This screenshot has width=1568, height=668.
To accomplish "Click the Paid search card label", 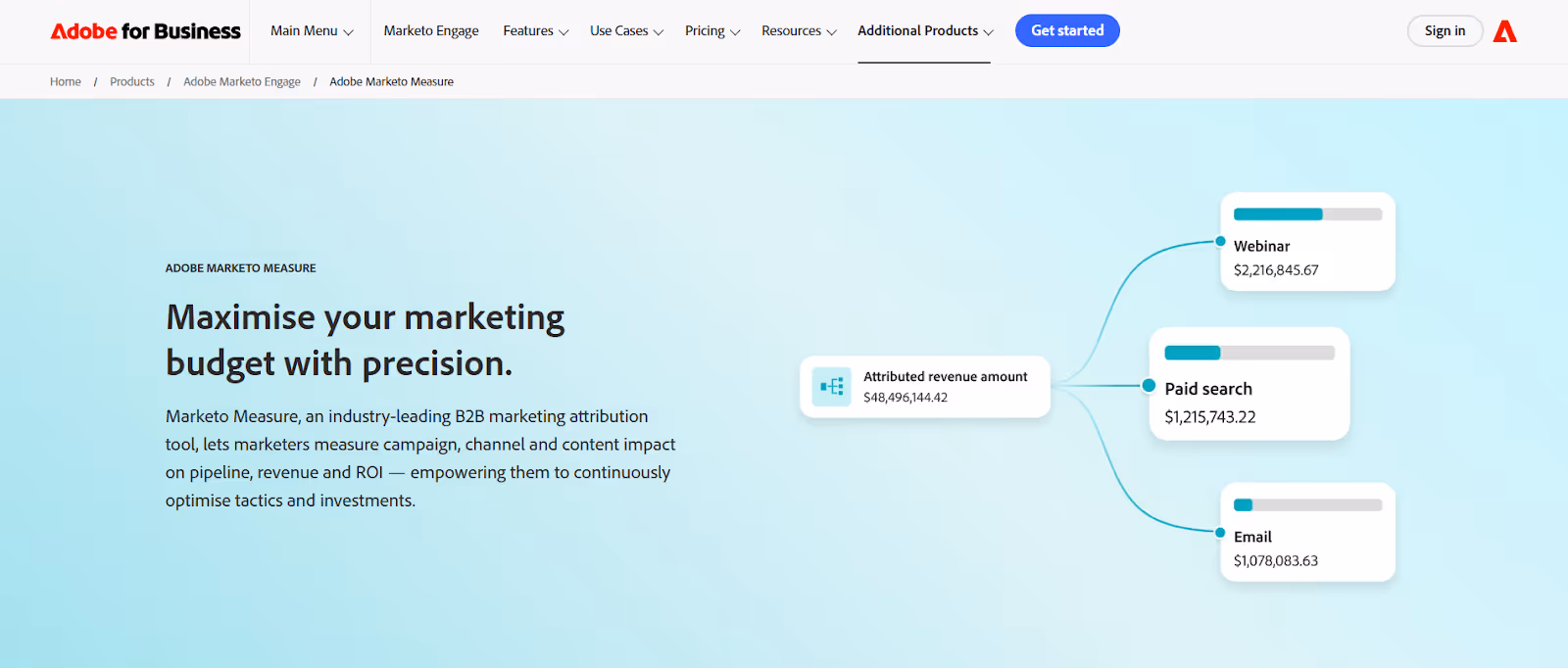I will (x=1208, y=389).
